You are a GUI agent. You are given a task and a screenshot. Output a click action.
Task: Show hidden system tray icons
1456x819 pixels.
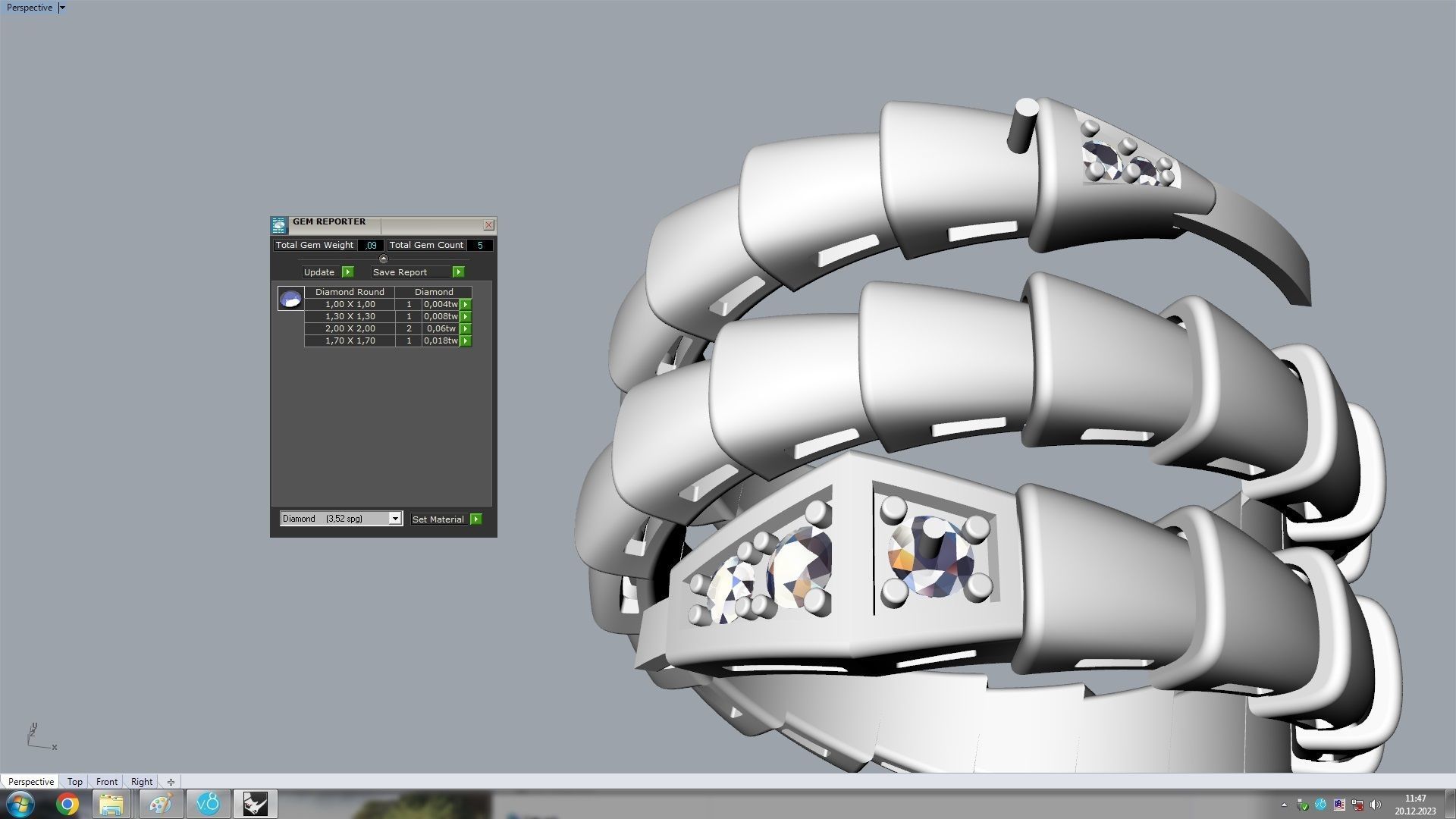click(x=1284, y=805)
